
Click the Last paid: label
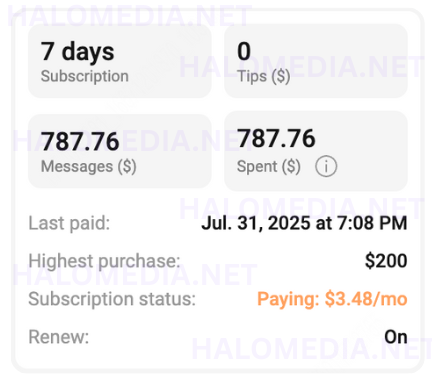(69, 223)
